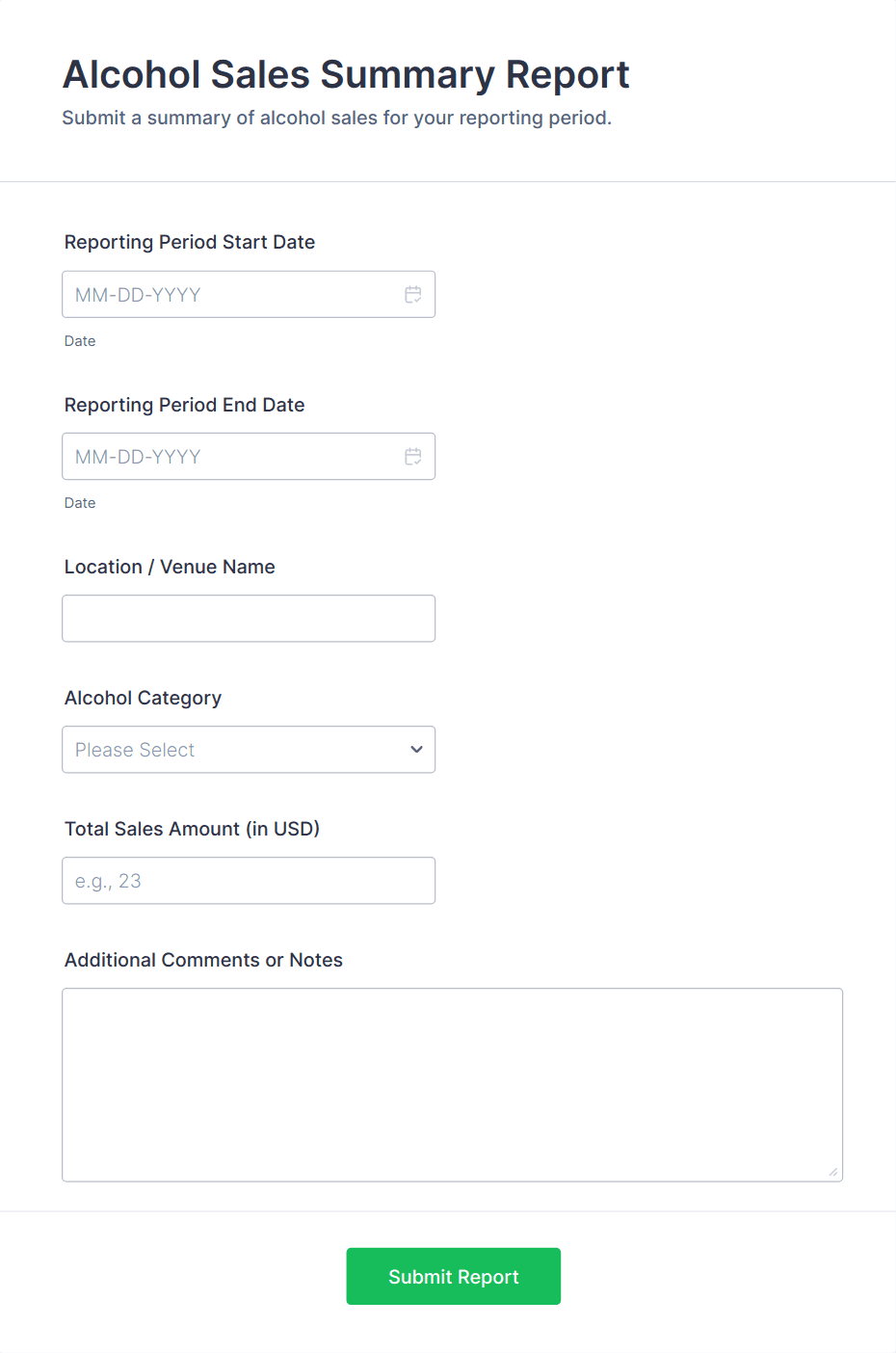Focus the Location / Venue Name text box
Screen dimensions: 896x1353
(249, 619)
